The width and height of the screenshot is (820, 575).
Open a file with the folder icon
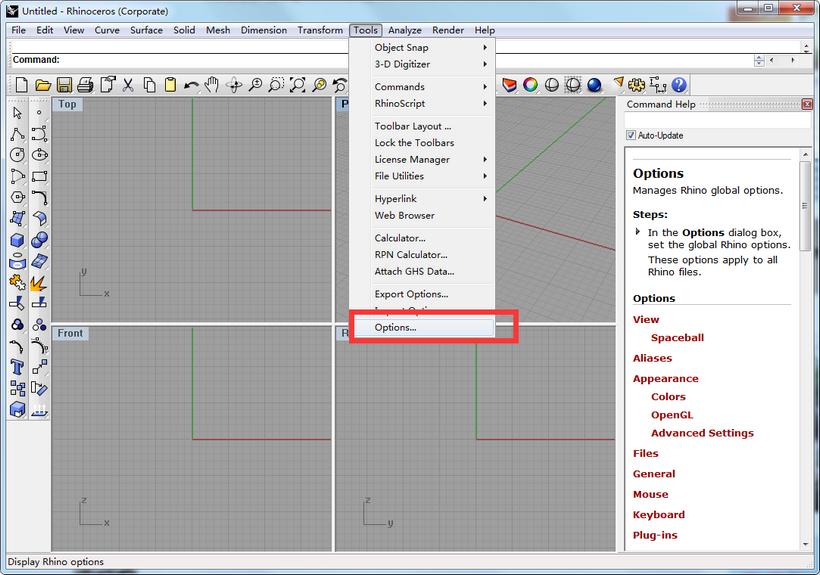point(43,85)
